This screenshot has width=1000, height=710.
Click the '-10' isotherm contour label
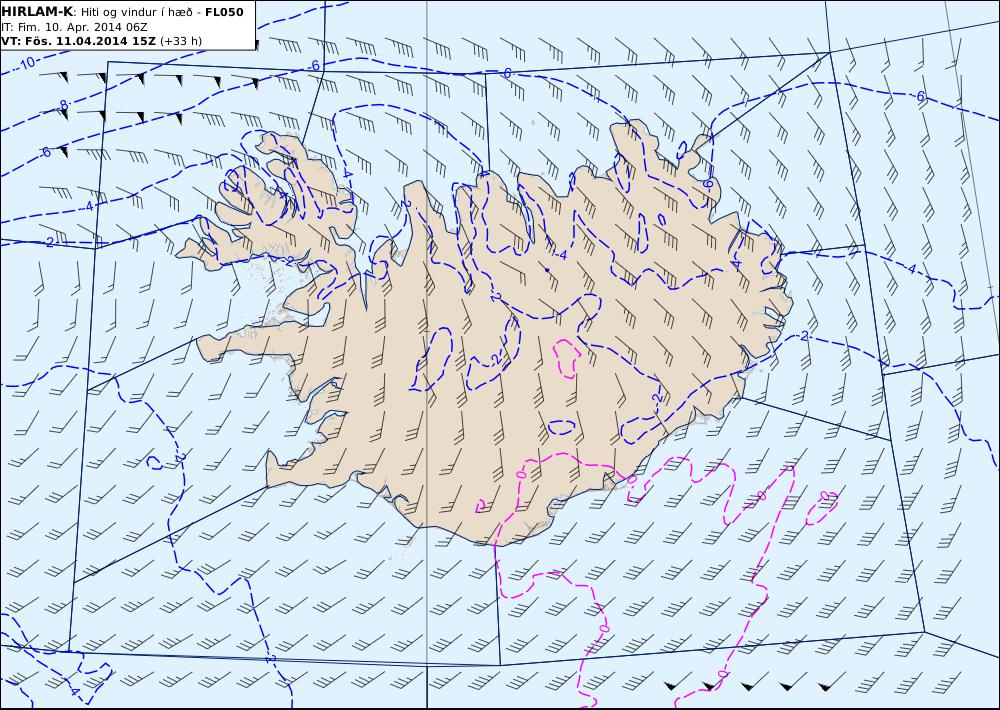25,63
